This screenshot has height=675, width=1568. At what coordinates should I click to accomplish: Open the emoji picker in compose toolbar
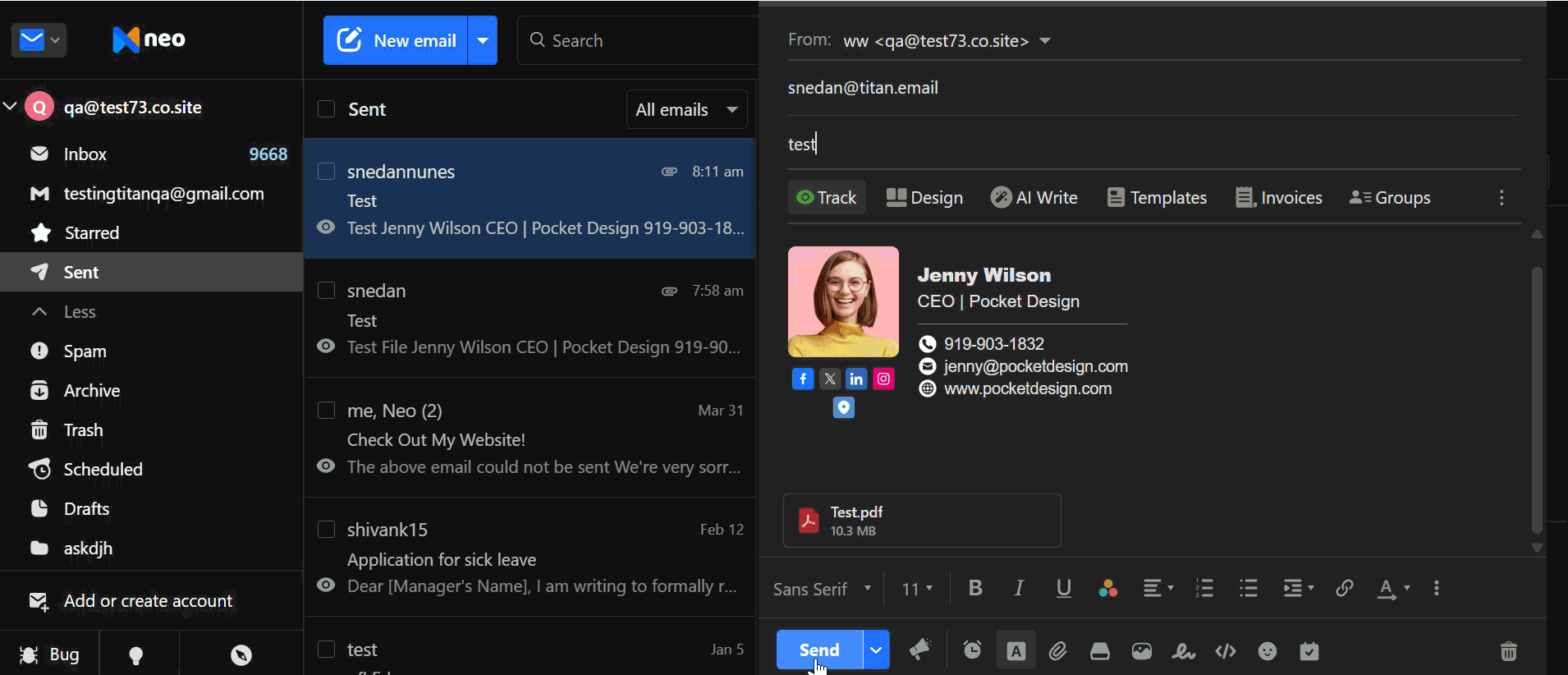(1268, 651)
